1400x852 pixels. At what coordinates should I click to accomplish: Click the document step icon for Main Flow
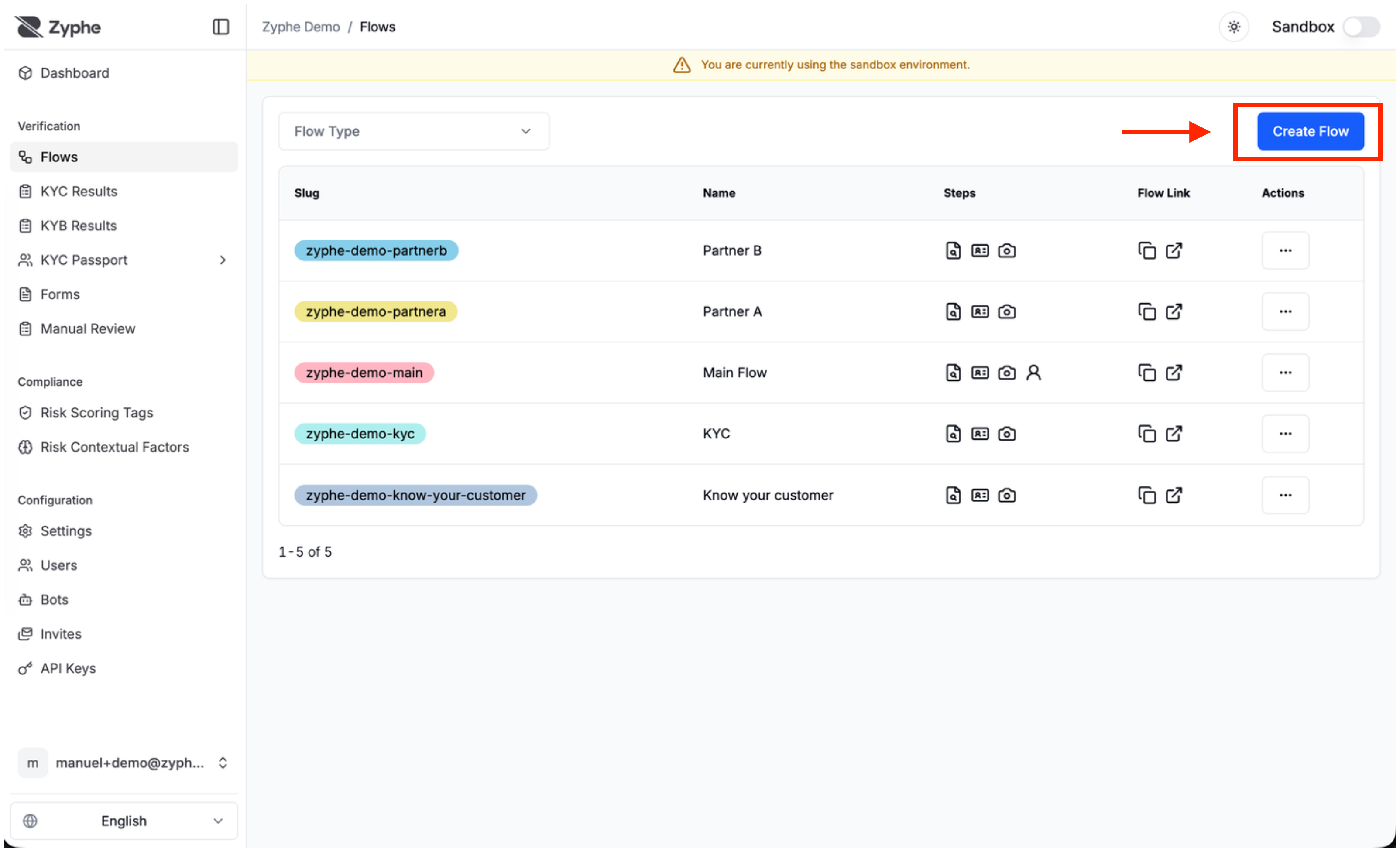click(x=953, y=373)
